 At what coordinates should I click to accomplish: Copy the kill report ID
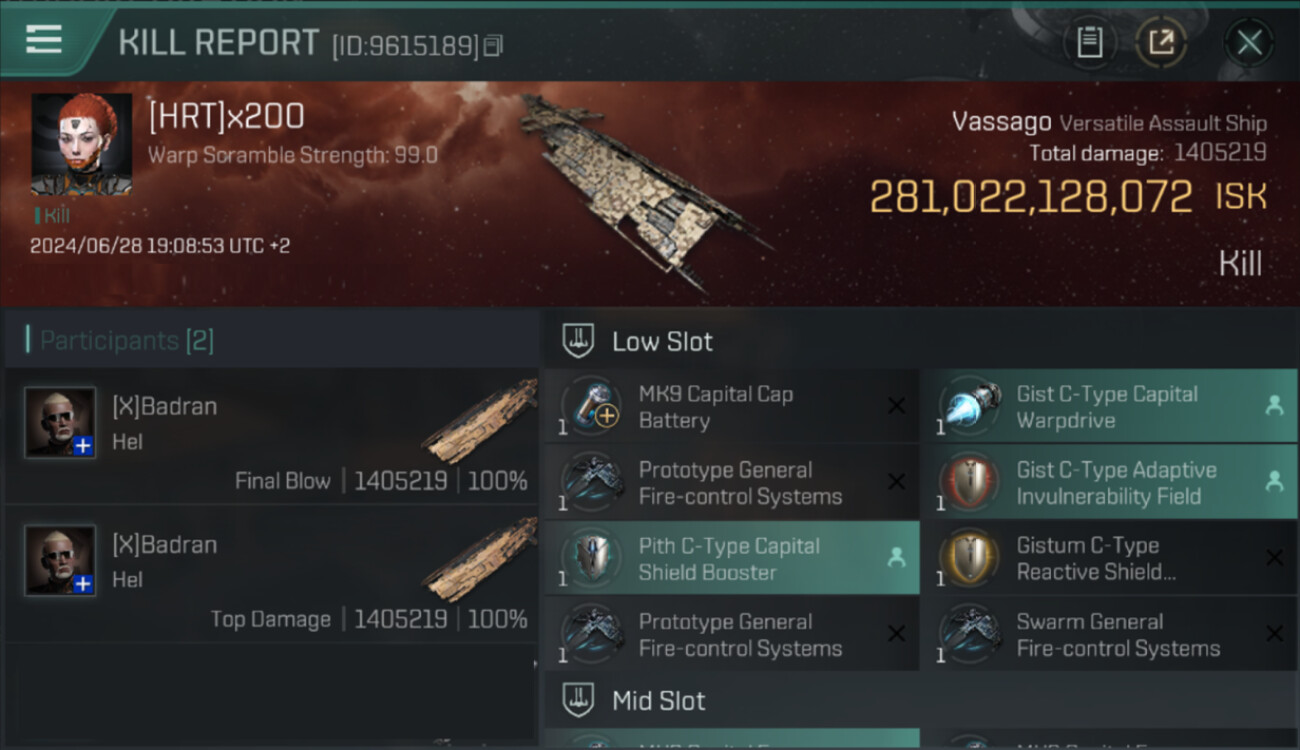click(493, 46)
